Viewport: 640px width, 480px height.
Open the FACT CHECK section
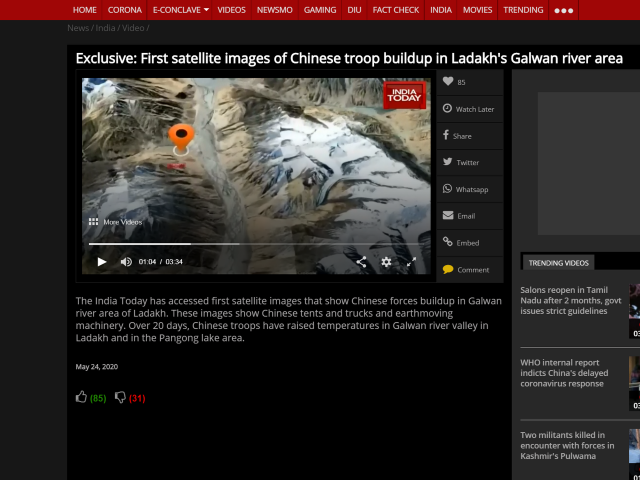pyautogui.click(x=396, y=10)
